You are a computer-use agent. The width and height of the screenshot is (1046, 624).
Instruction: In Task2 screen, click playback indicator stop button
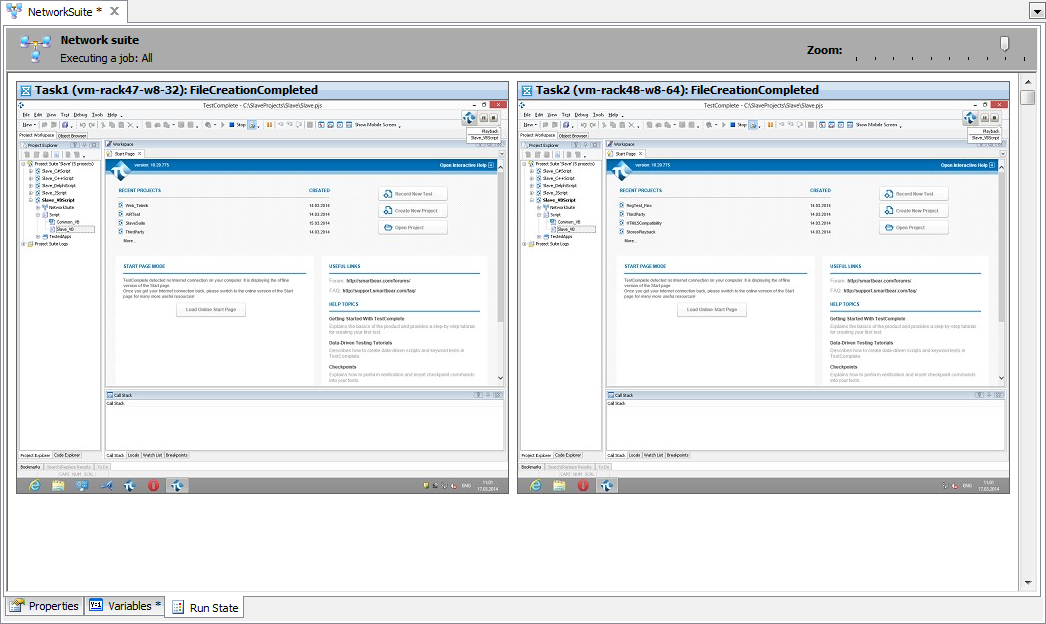pyautogui.click(x=995, y=117)
